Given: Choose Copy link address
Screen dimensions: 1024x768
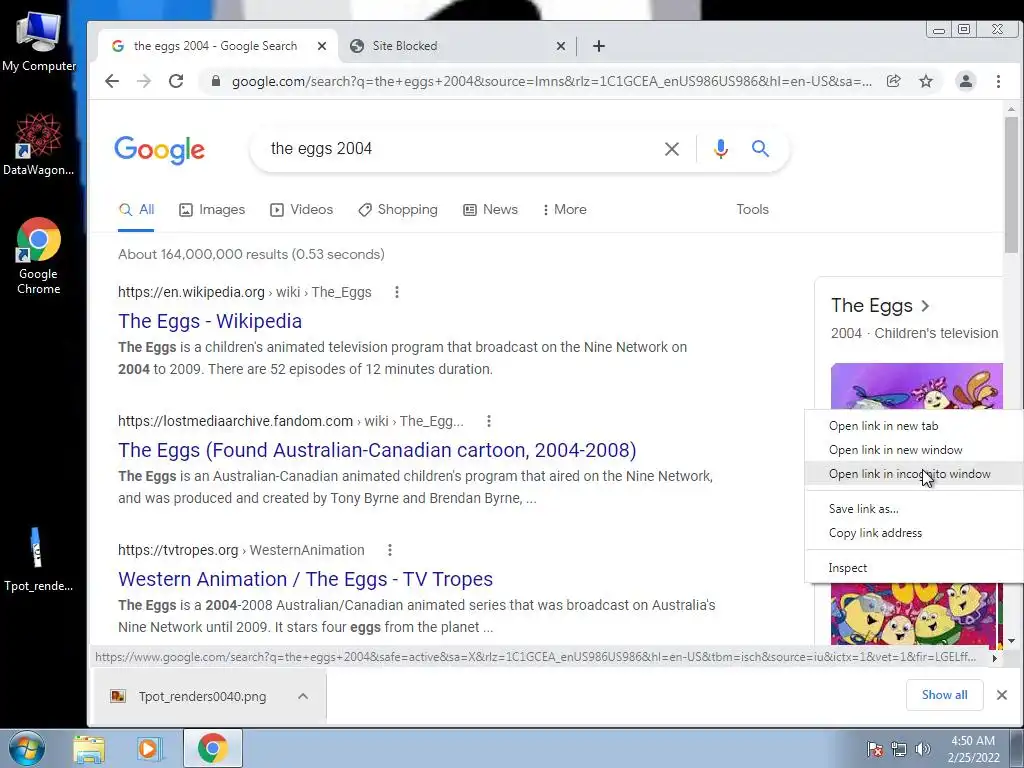Looking at the screenshot, I should (x=914, y=533).
